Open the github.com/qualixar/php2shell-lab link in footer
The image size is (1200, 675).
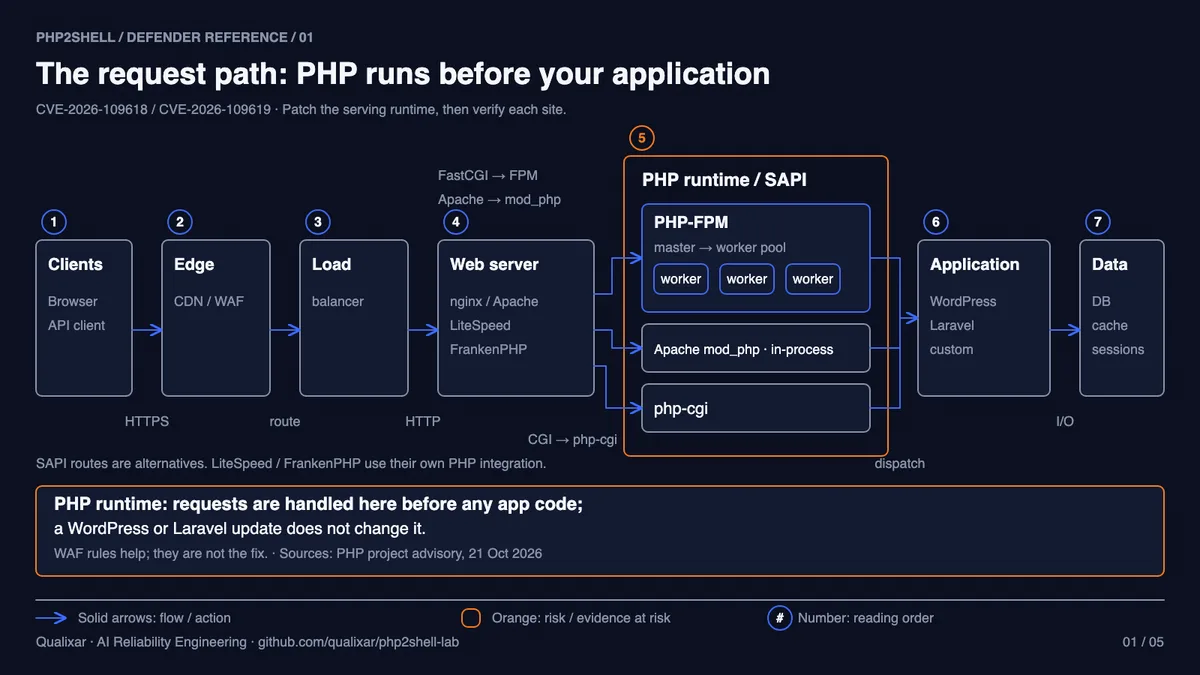[358, 642]
